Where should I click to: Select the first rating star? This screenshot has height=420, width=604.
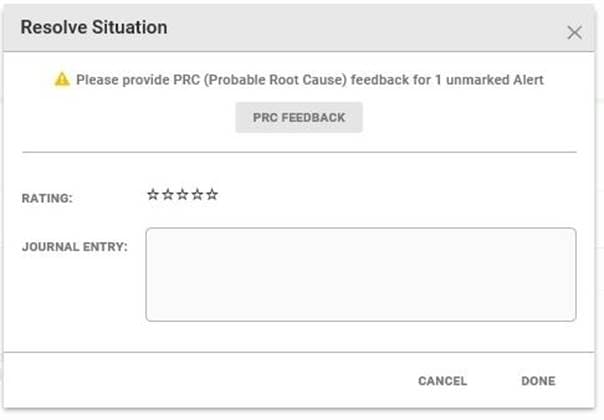pyautogui.click(x=153, y=194)
